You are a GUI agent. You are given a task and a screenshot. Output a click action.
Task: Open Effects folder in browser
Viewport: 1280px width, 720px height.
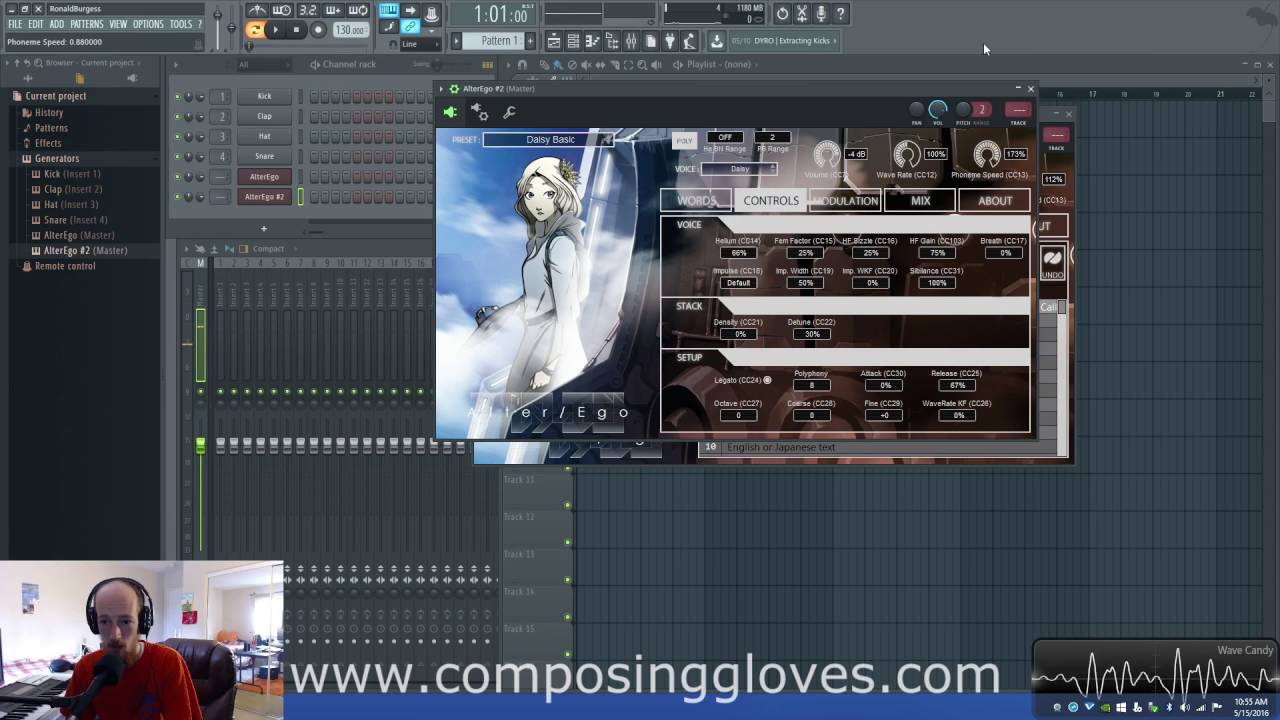pos(48,143)
